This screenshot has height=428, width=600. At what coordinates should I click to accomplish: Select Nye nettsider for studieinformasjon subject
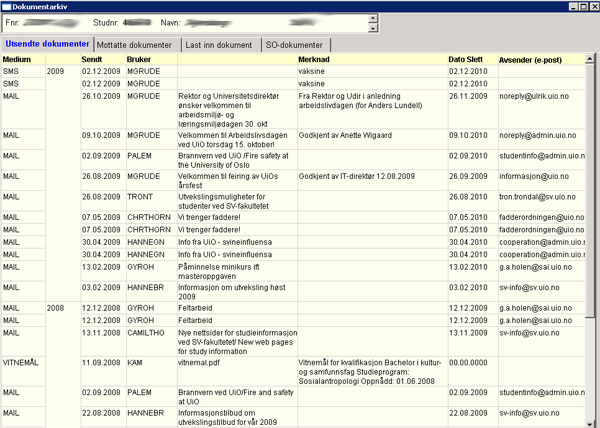pyautogui.click(x=237, y=342)
